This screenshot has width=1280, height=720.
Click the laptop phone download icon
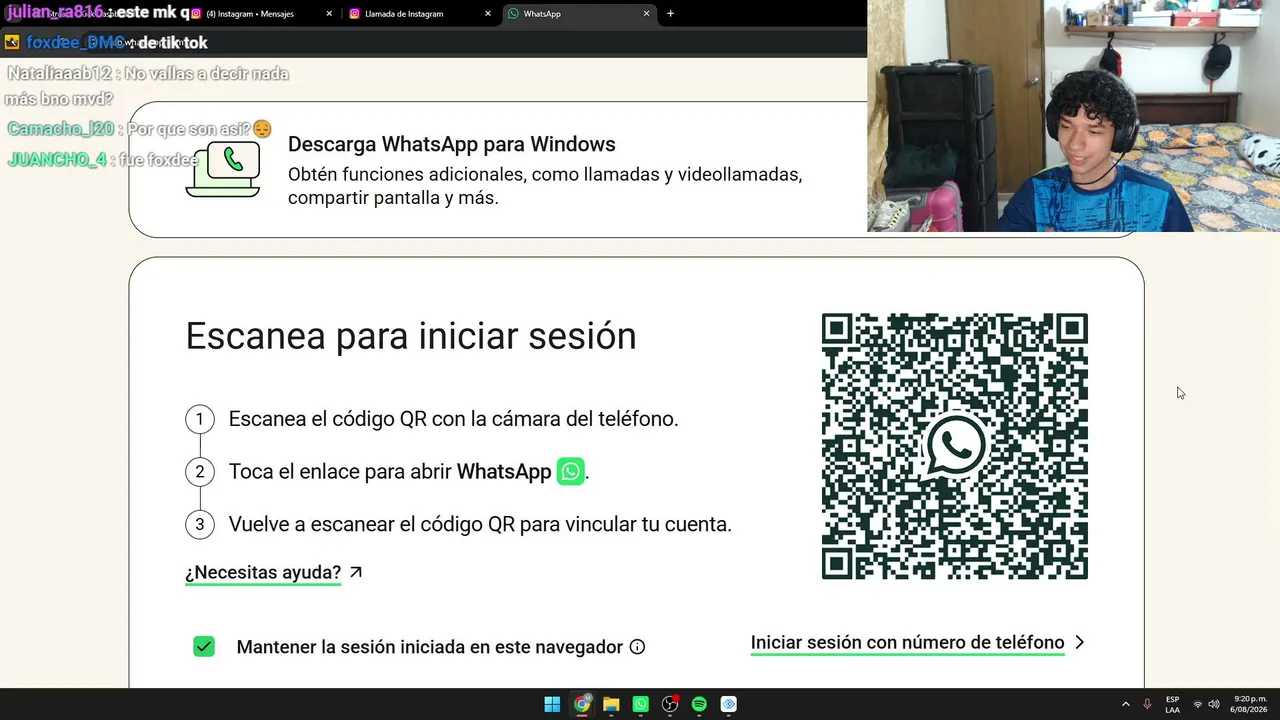pyautogui.click(x=223, y=169)
